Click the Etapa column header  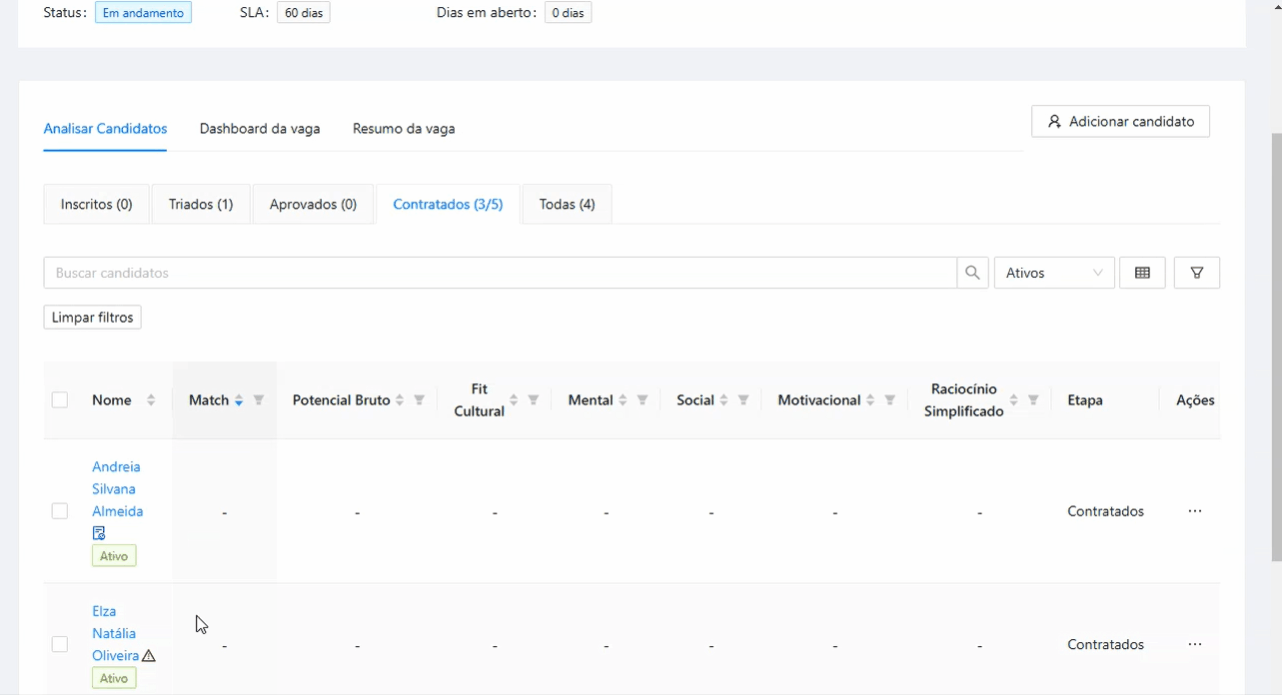pyautogui.click(x=1085, y=400)
